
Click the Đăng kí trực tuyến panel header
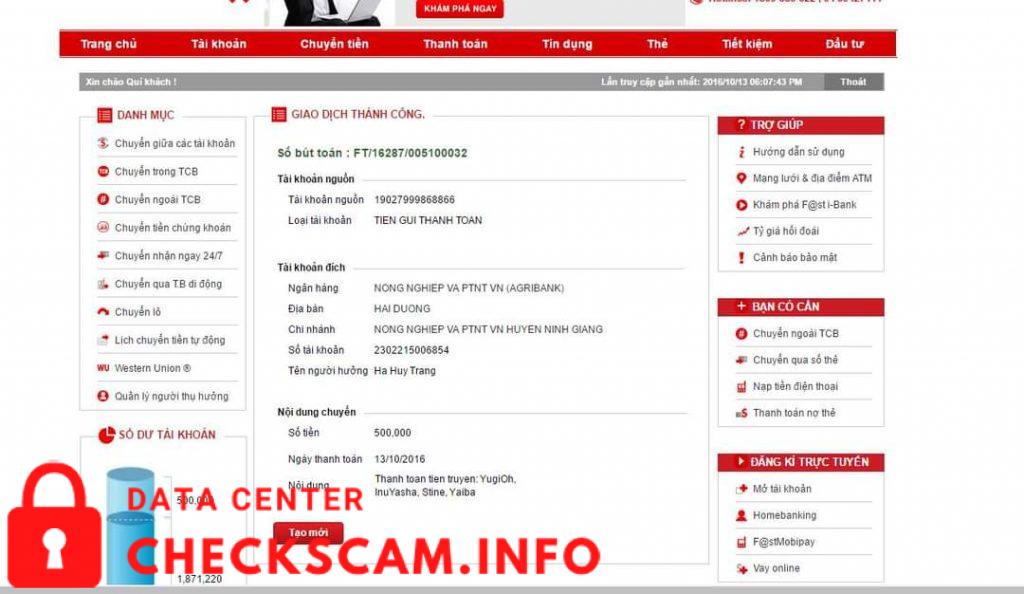tap(801, 462)
